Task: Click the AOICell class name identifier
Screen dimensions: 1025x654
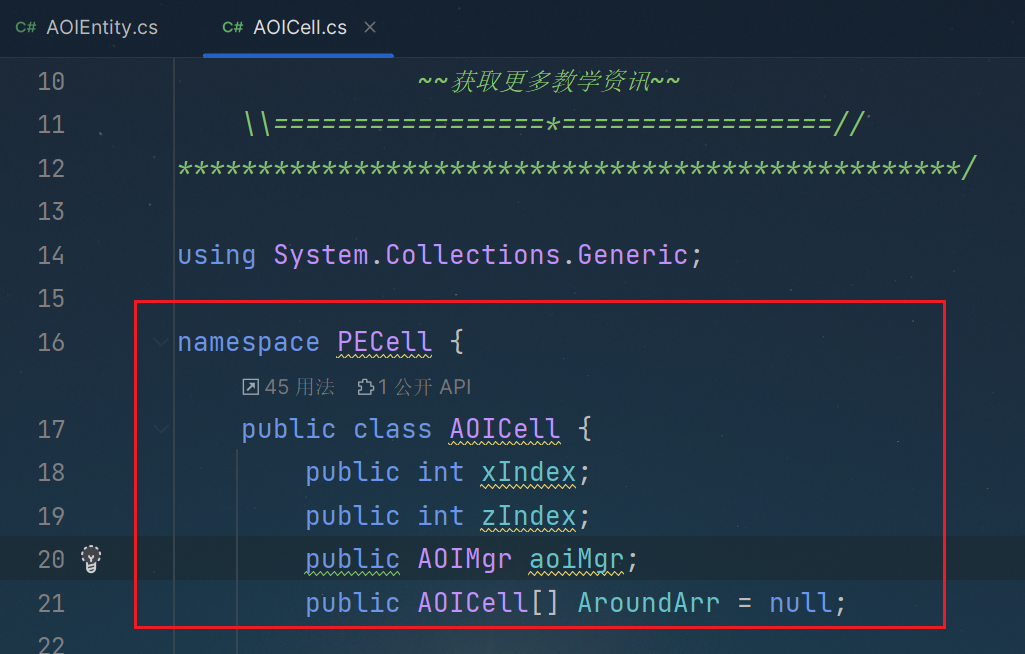Action: click(505, 430)
